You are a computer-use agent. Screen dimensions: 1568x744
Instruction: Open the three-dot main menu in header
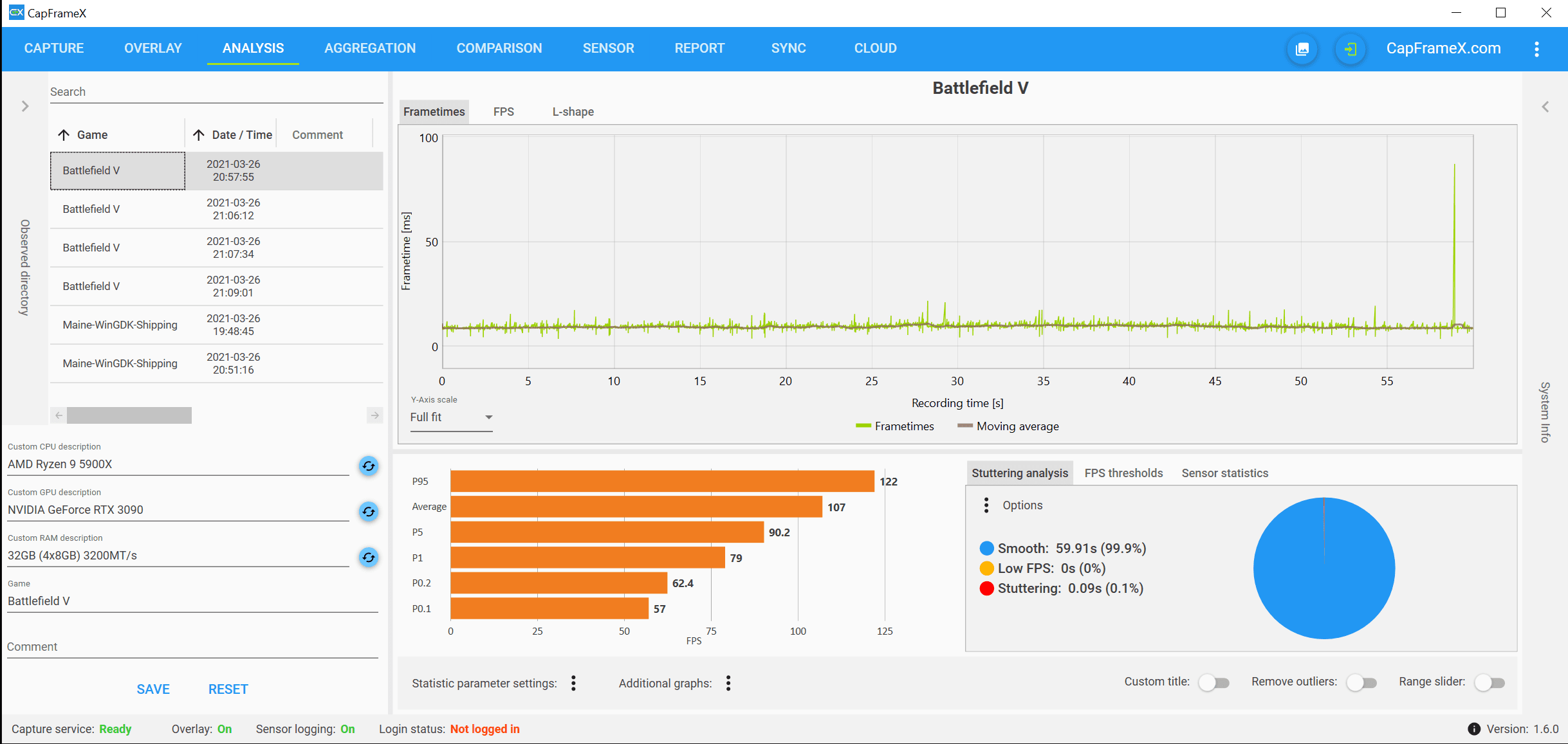tap(1536, 49)
